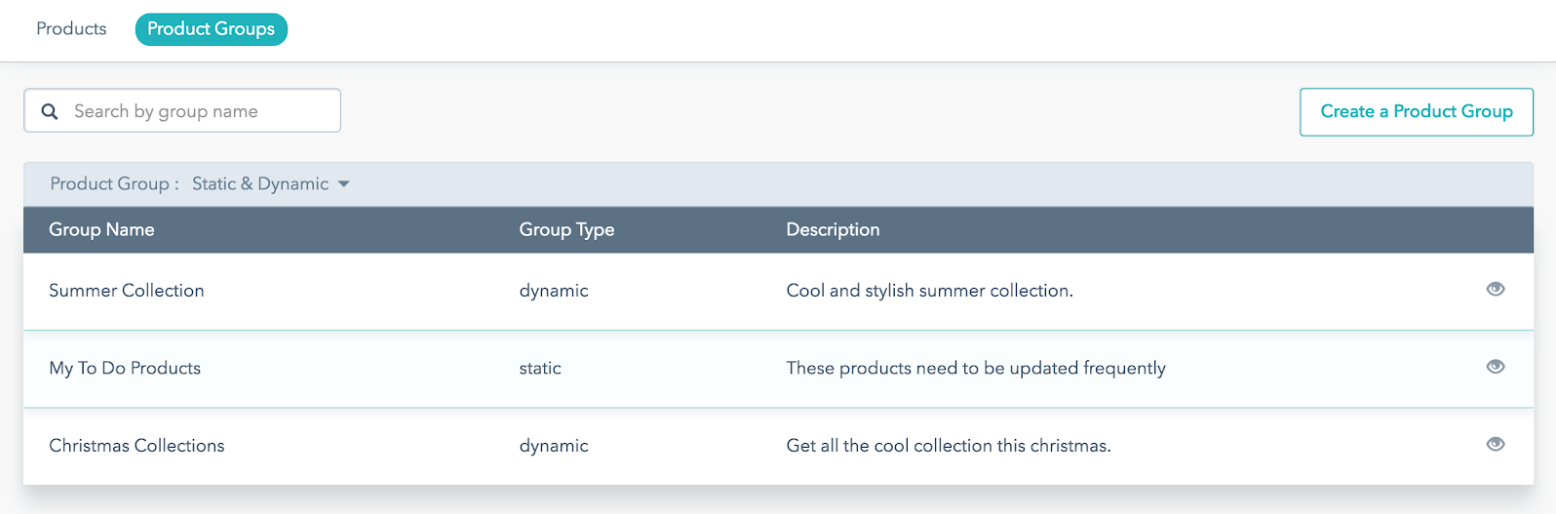Viewport: 1556px width, 514px height.
Task: Open the Summer Collection group row
Action: click(x=778, y=291)
